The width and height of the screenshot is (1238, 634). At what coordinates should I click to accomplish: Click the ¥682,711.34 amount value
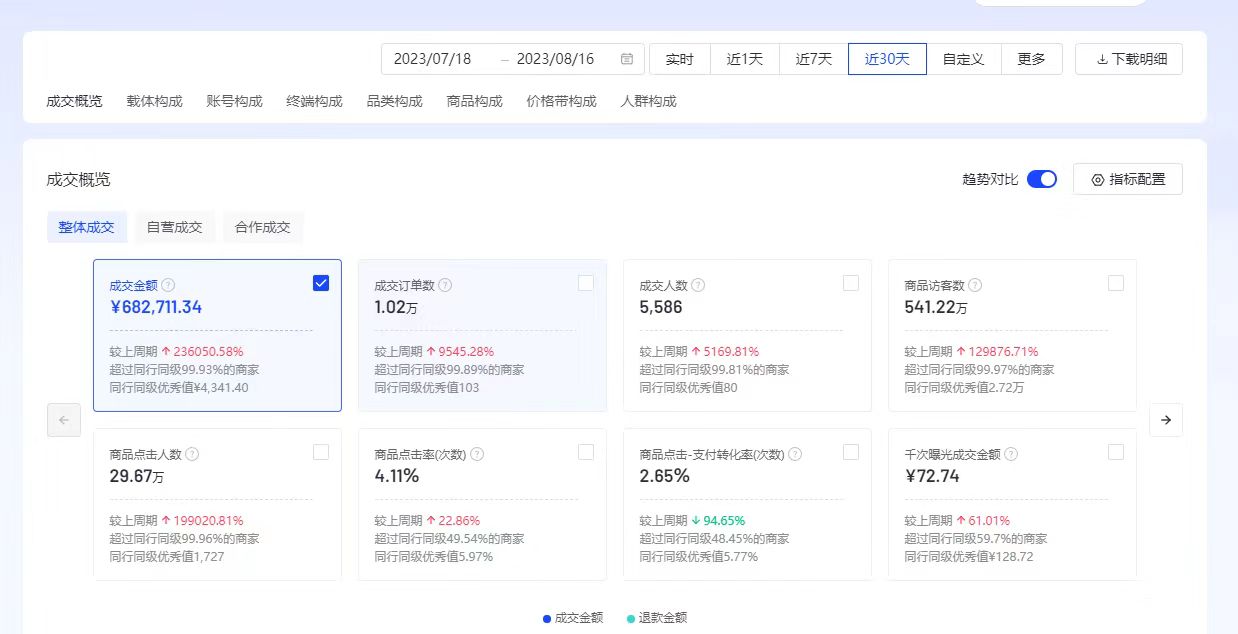point(156,307)
